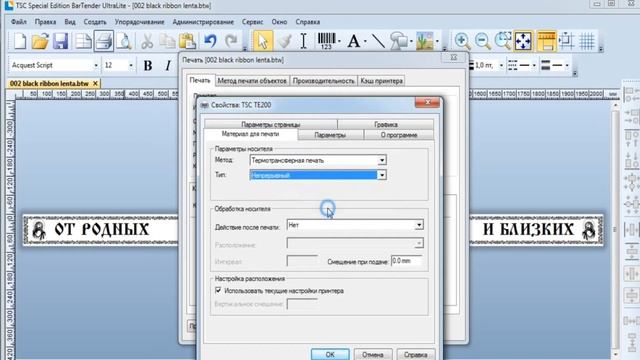Open a file with the folder icon
Image resolution: width=640 pixels, height=360 pixels.
pyautogui.click(x=40, y=41)
